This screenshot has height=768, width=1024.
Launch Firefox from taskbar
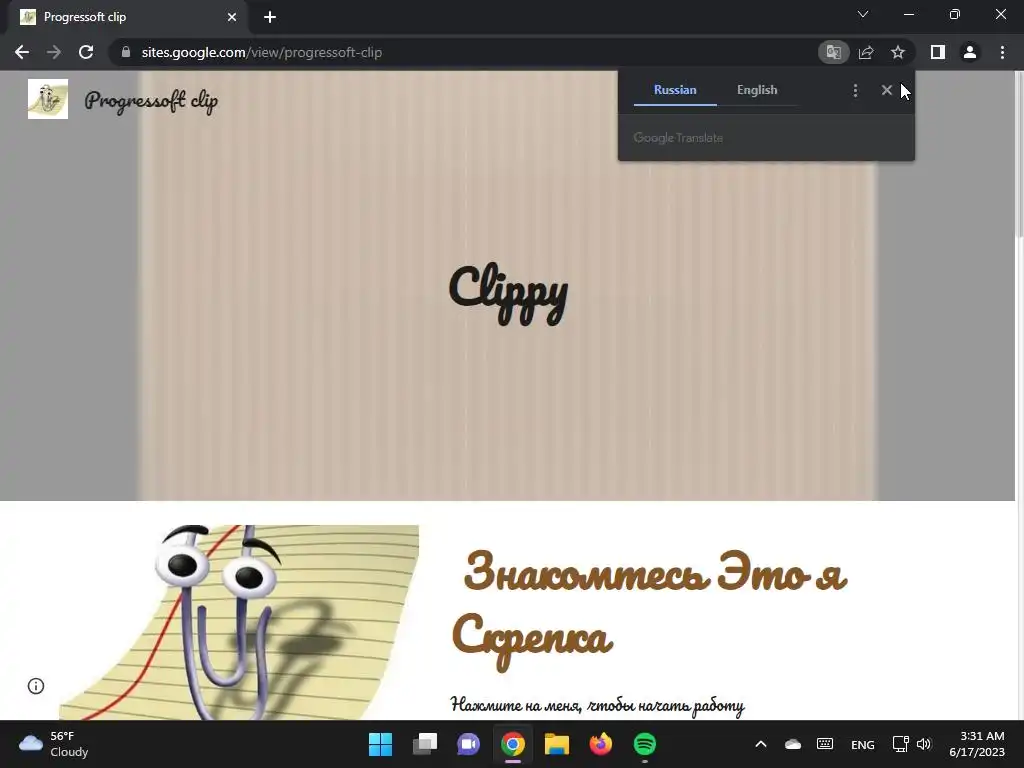[x=601, y=744]
